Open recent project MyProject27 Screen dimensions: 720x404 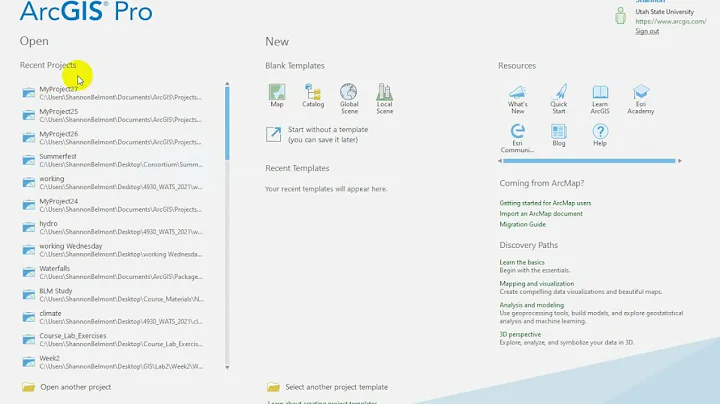tap(112, 93)
